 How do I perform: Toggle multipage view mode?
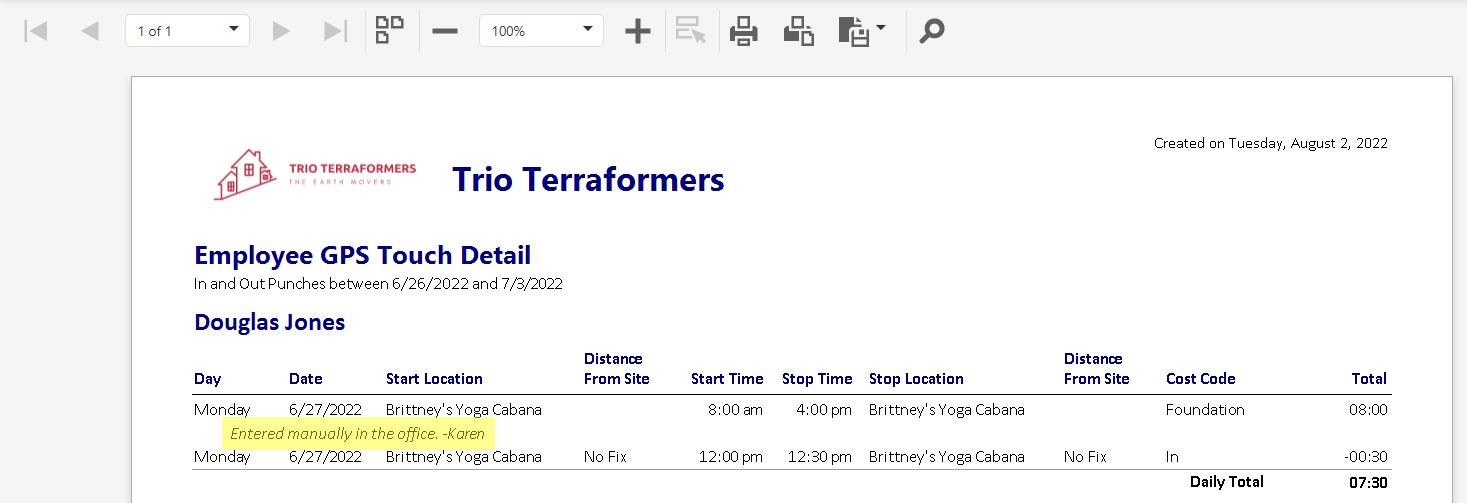pos(389,30)
